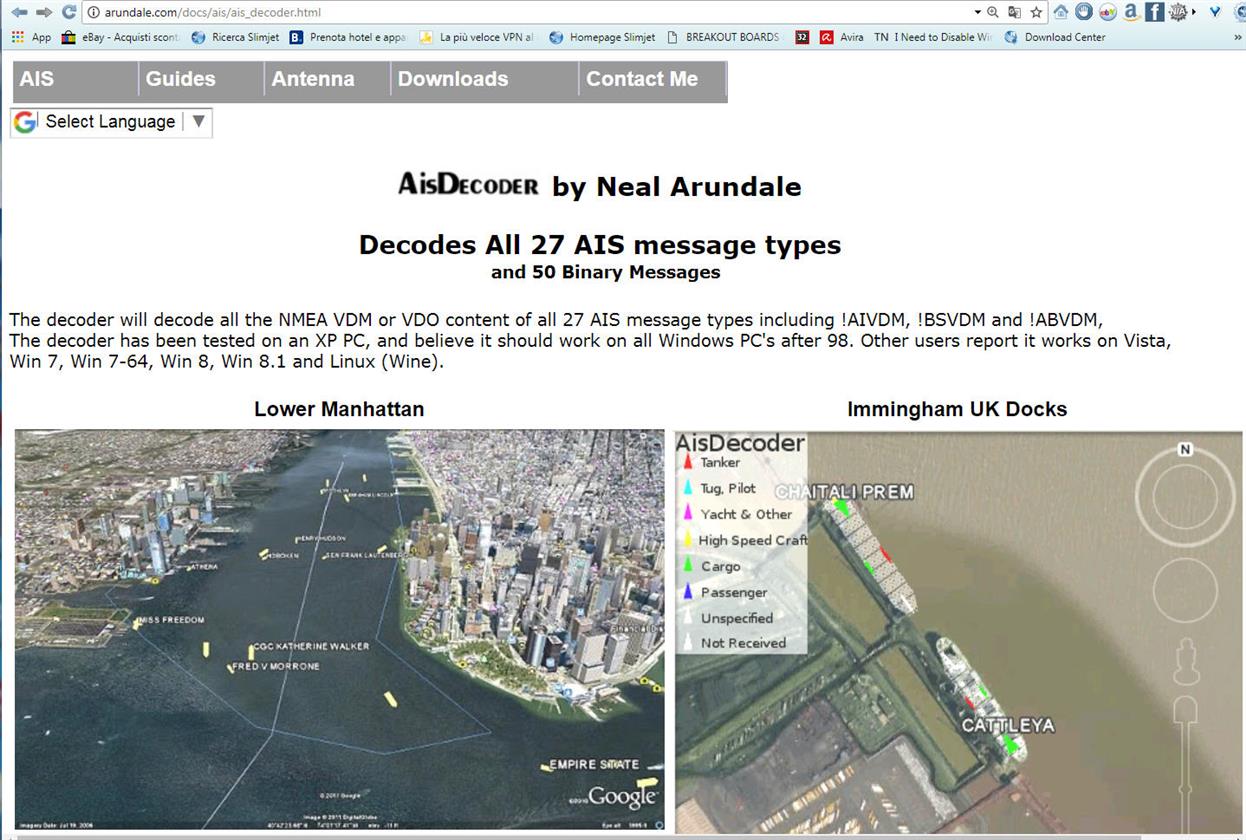Click the cyan Tug, Pilot legend marker
The height and width of the screenshot is (840, 1246).
pos(688,488)
